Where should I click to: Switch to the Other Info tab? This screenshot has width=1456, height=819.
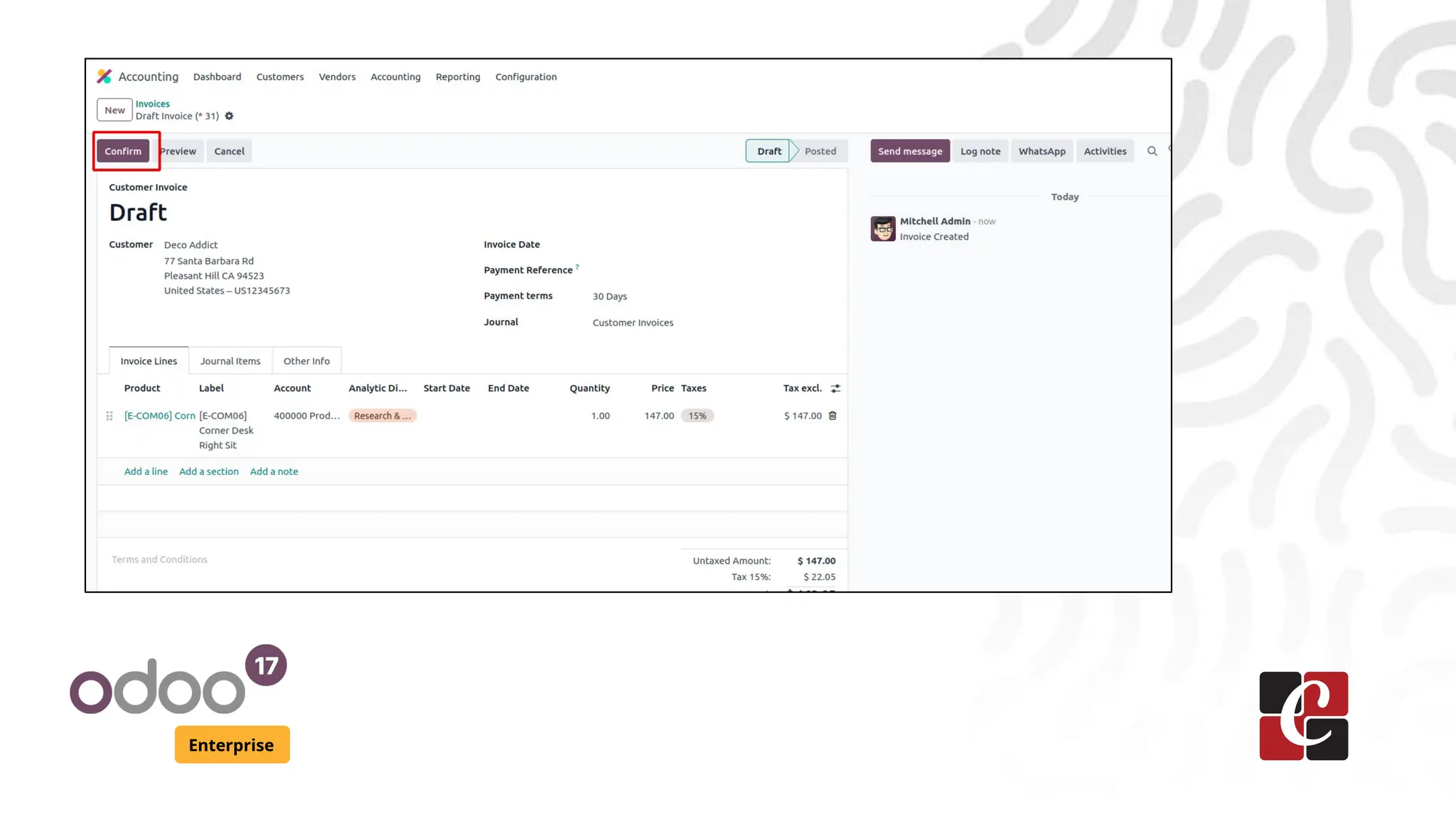[306, 361]
